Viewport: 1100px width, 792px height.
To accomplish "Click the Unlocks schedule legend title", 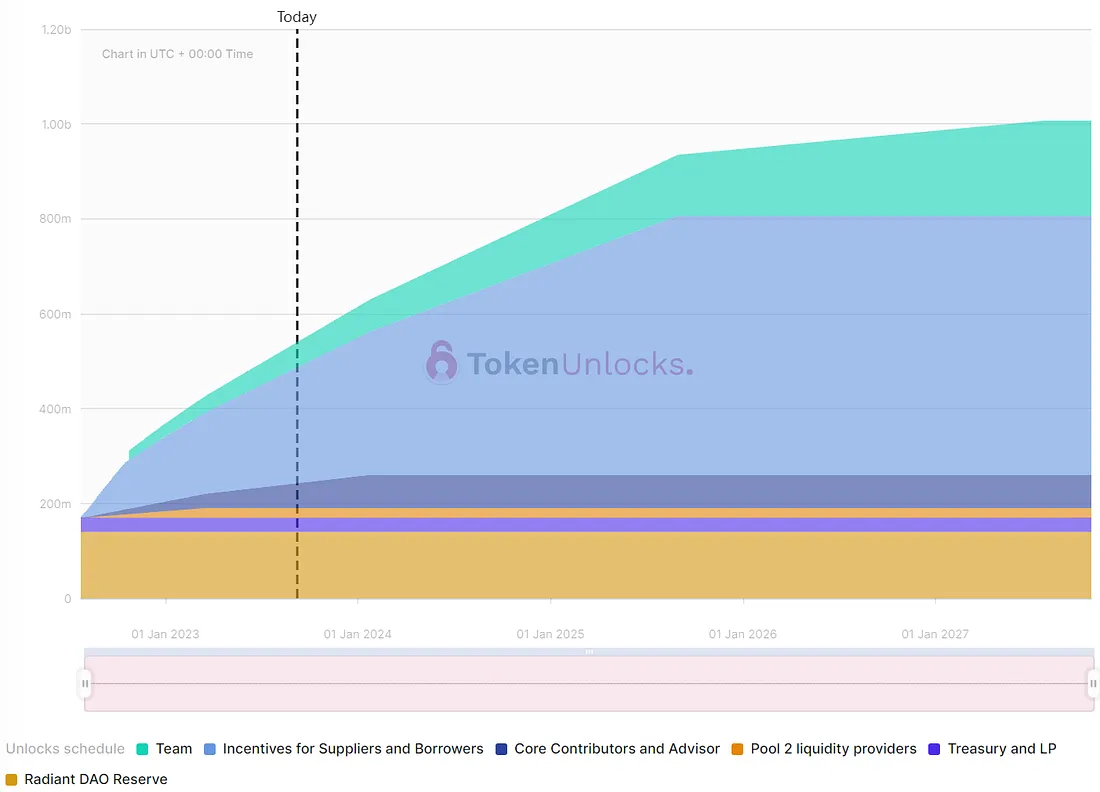I will coord(65,749).
